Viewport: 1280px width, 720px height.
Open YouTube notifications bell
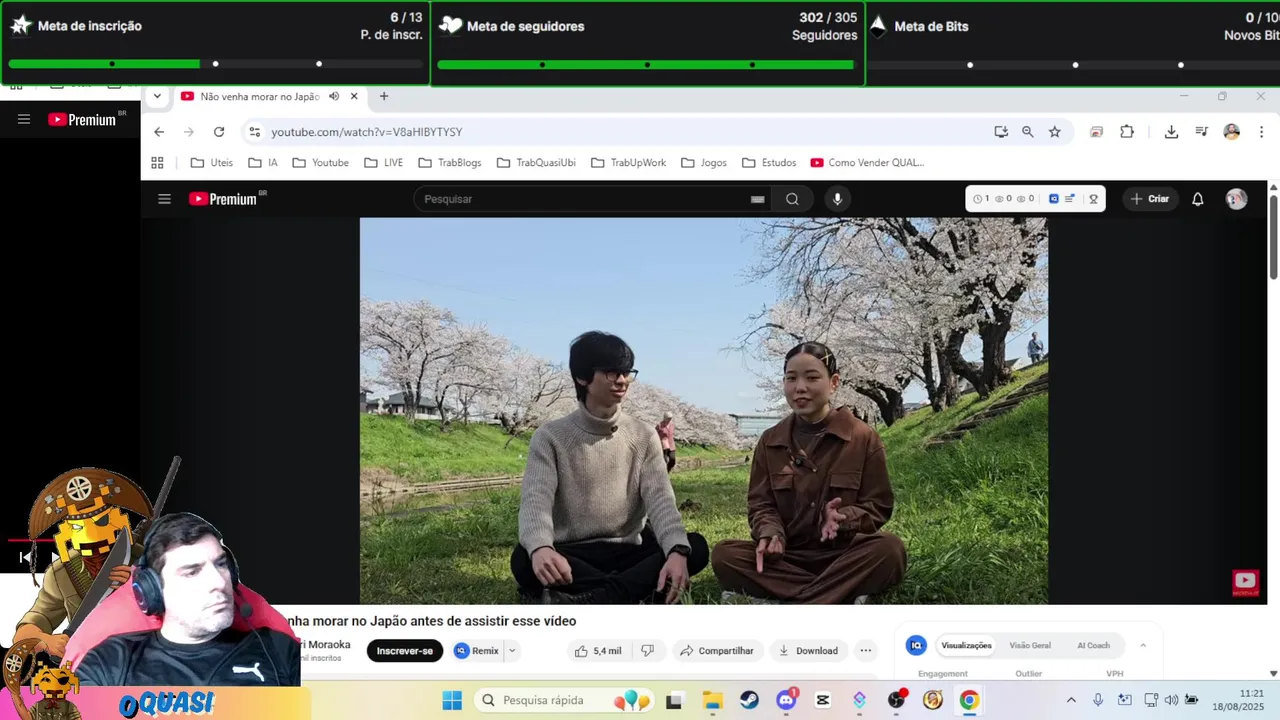(x=1197, y=199)
